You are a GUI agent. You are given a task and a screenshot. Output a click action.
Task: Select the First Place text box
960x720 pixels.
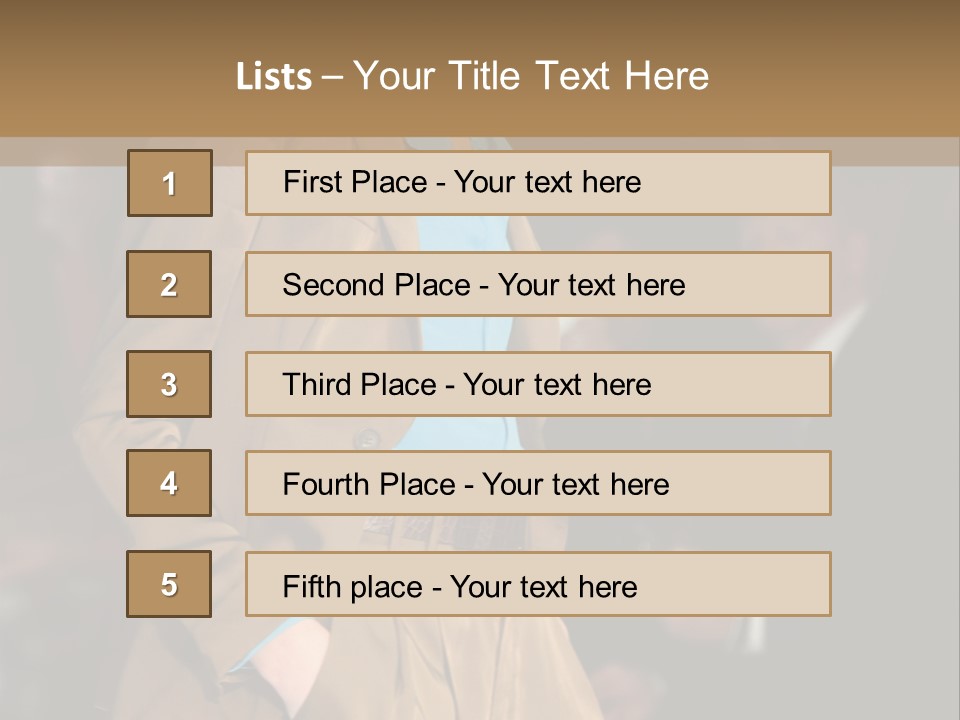538,183
